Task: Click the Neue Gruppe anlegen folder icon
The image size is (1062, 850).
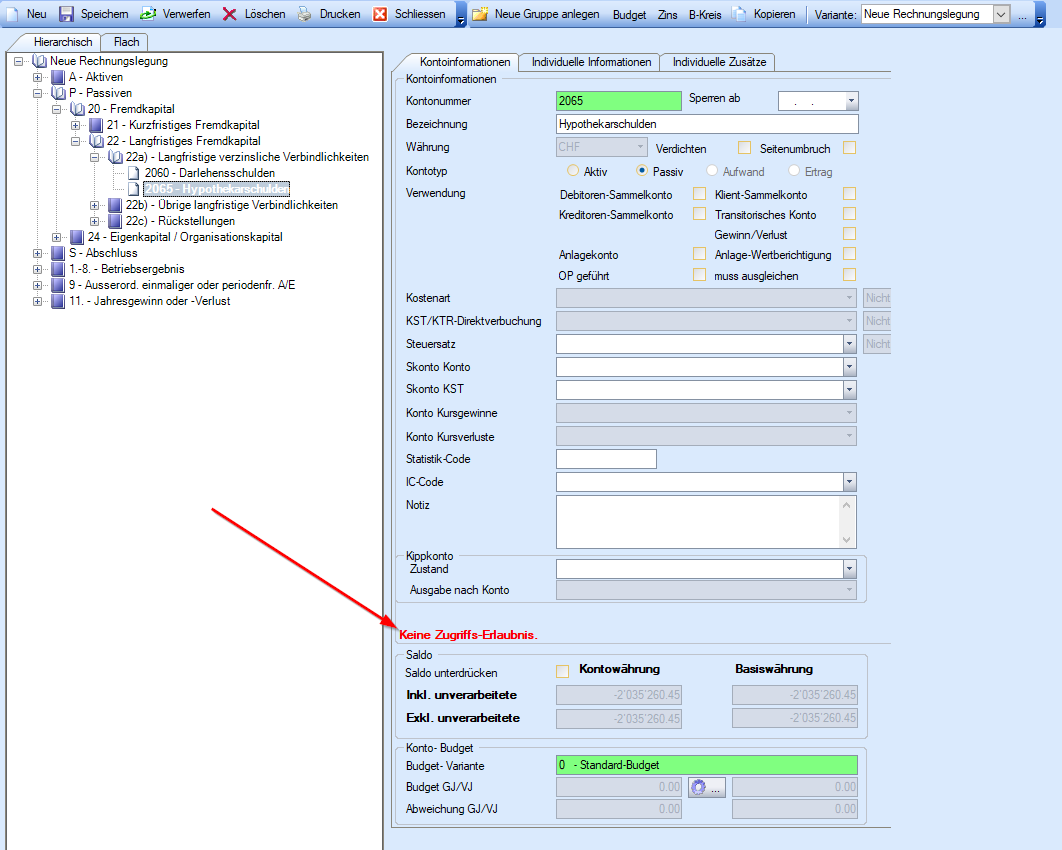Action: [x=480, y=14]
